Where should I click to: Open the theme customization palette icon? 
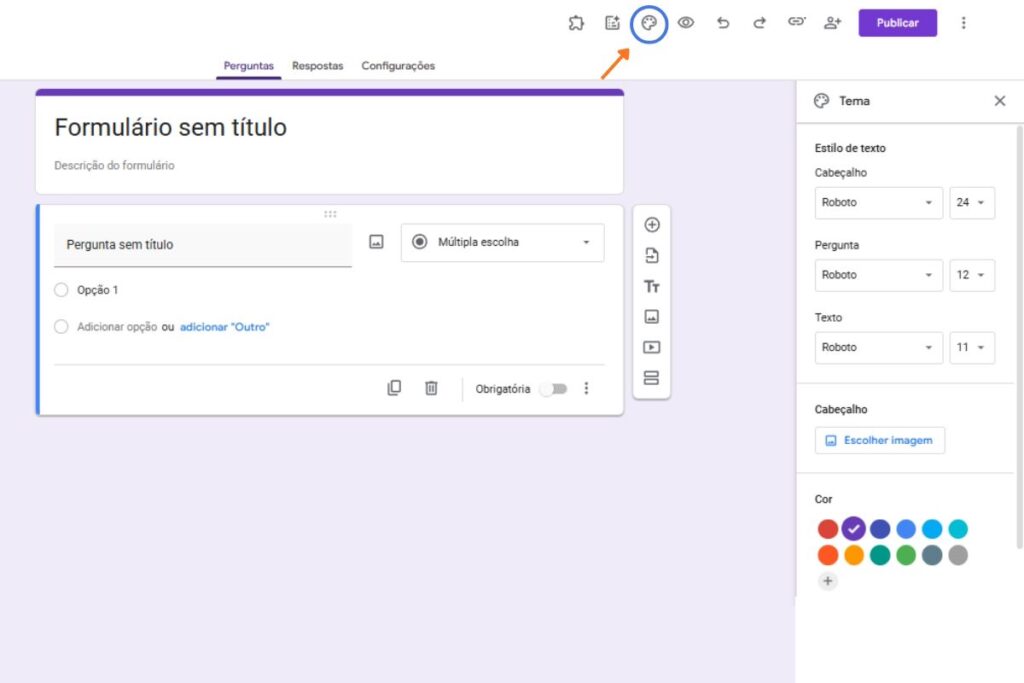coord(649,21)
